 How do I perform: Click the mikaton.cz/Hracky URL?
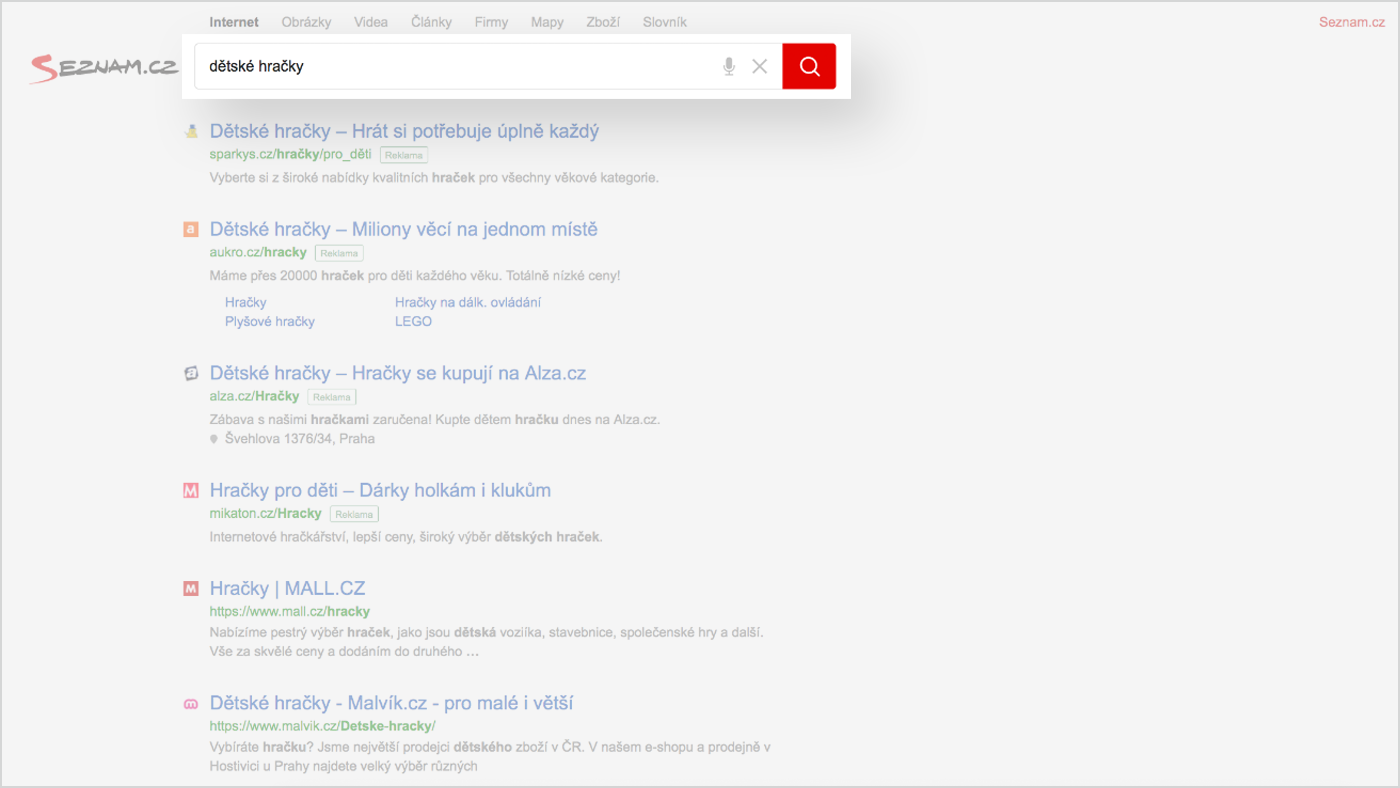point(265,513)
